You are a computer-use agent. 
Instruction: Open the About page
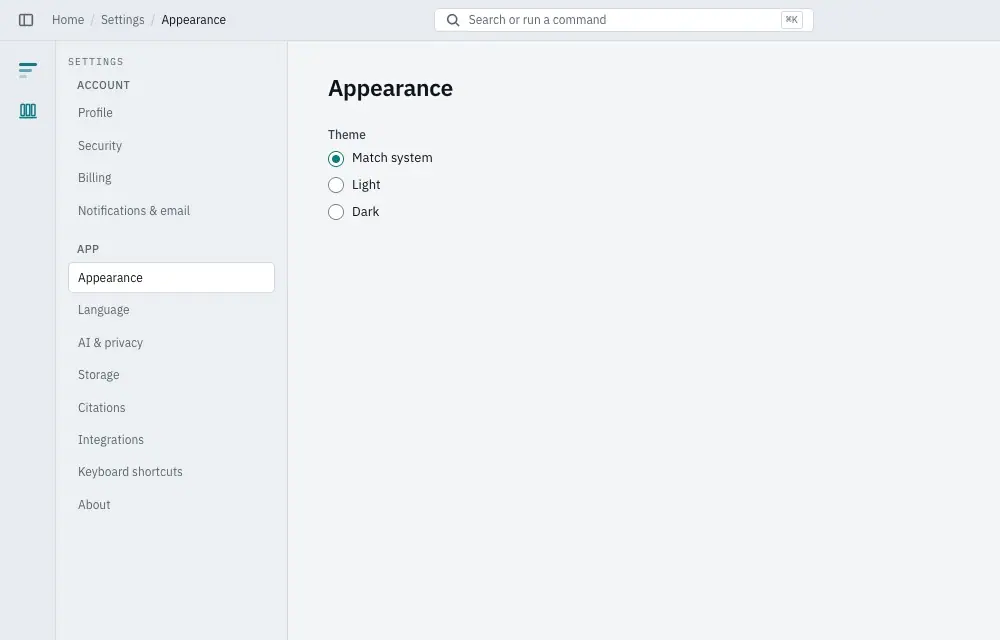(171, 505)
